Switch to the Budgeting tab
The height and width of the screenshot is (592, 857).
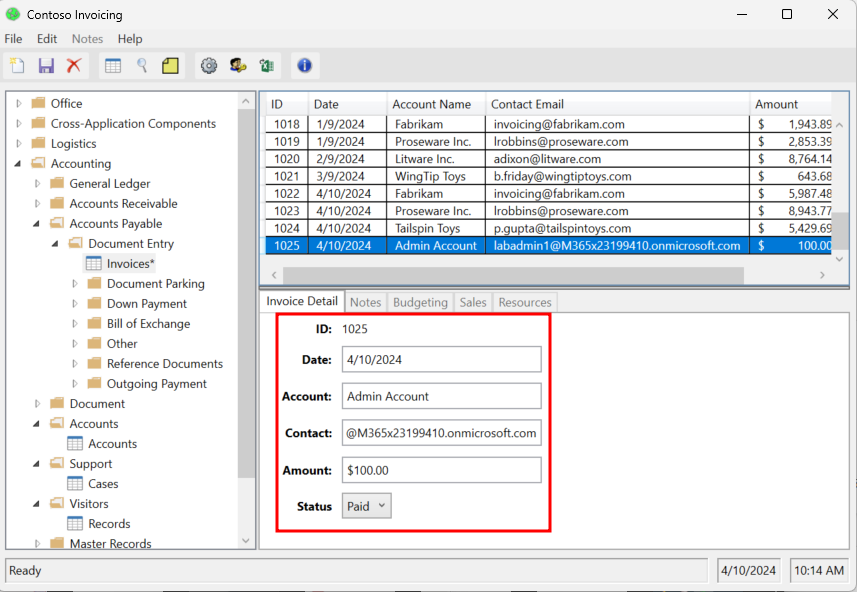(x=420, y=302)
